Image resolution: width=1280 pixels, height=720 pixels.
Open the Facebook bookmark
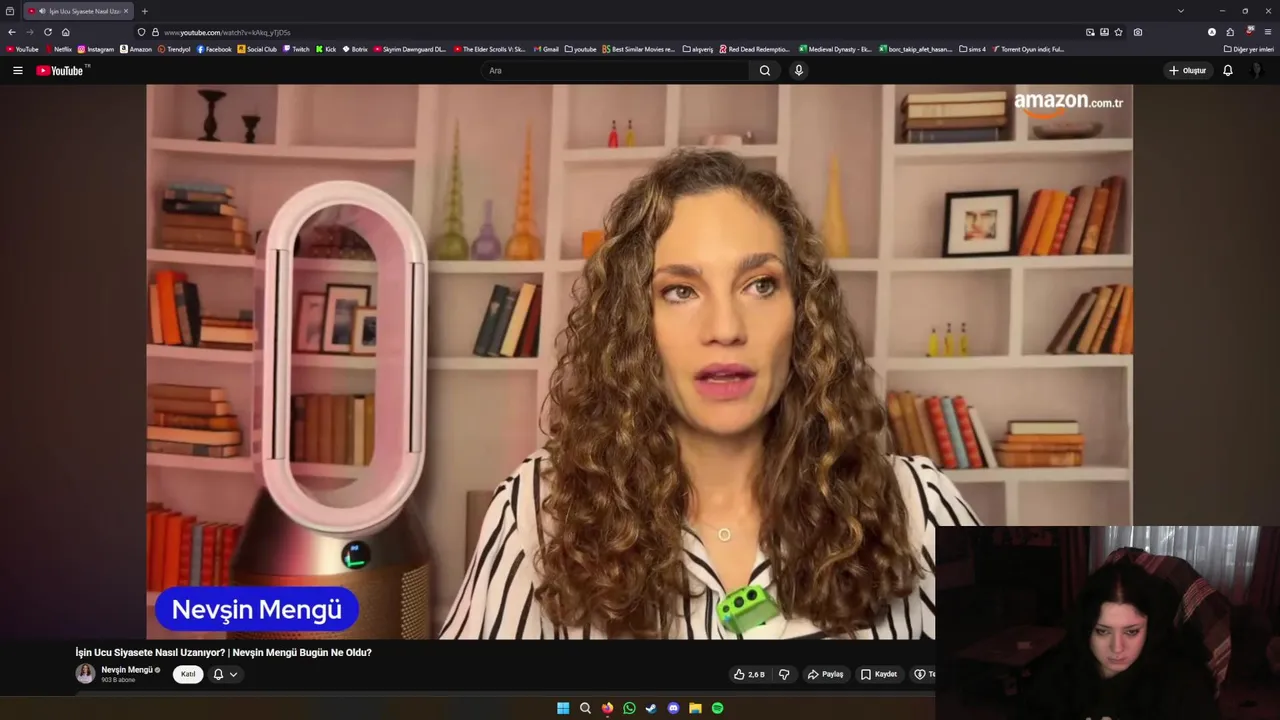click(x=214, y=49)
